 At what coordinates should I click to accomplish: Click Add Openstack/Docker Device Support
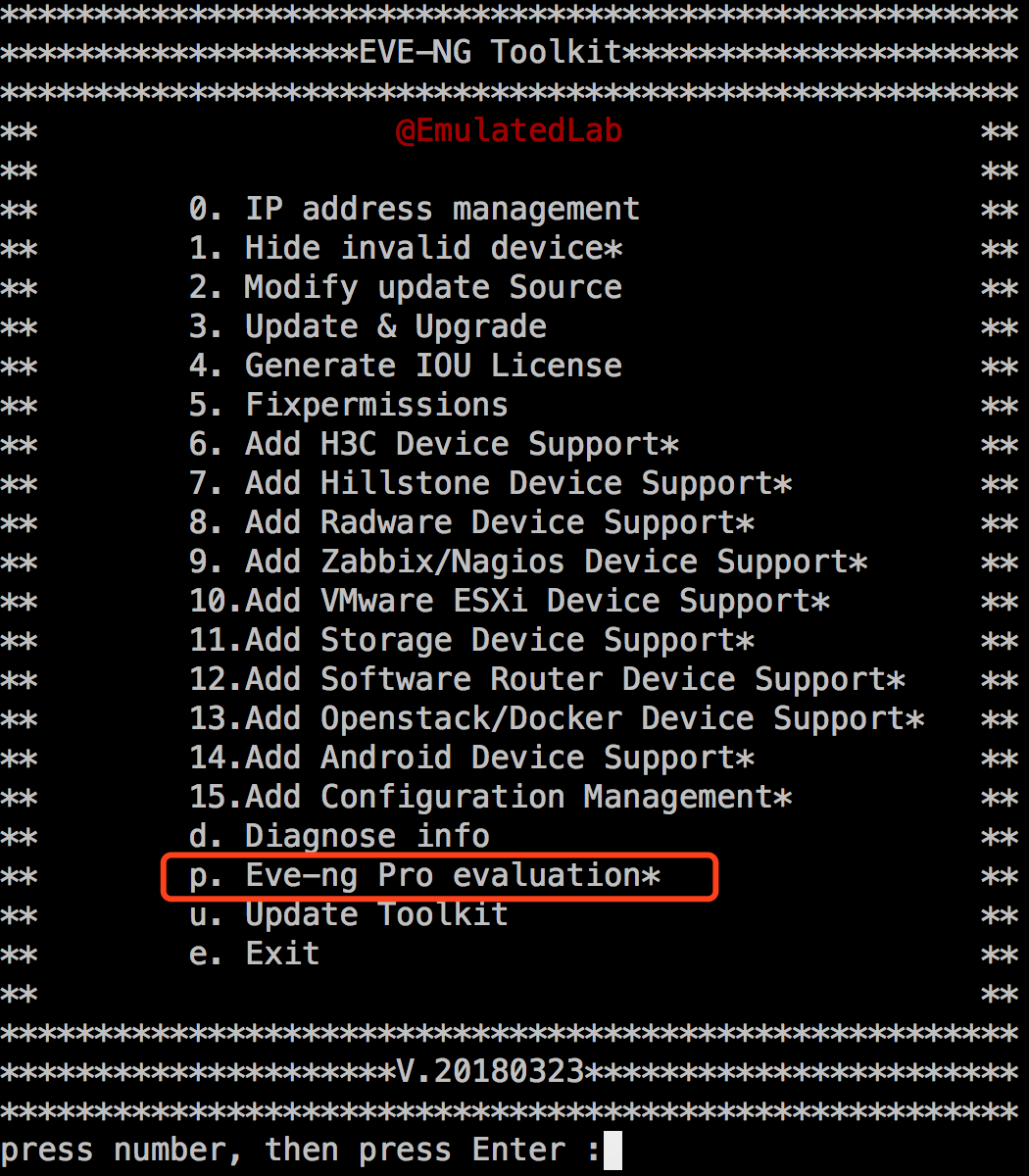click(x=557, y=718)
